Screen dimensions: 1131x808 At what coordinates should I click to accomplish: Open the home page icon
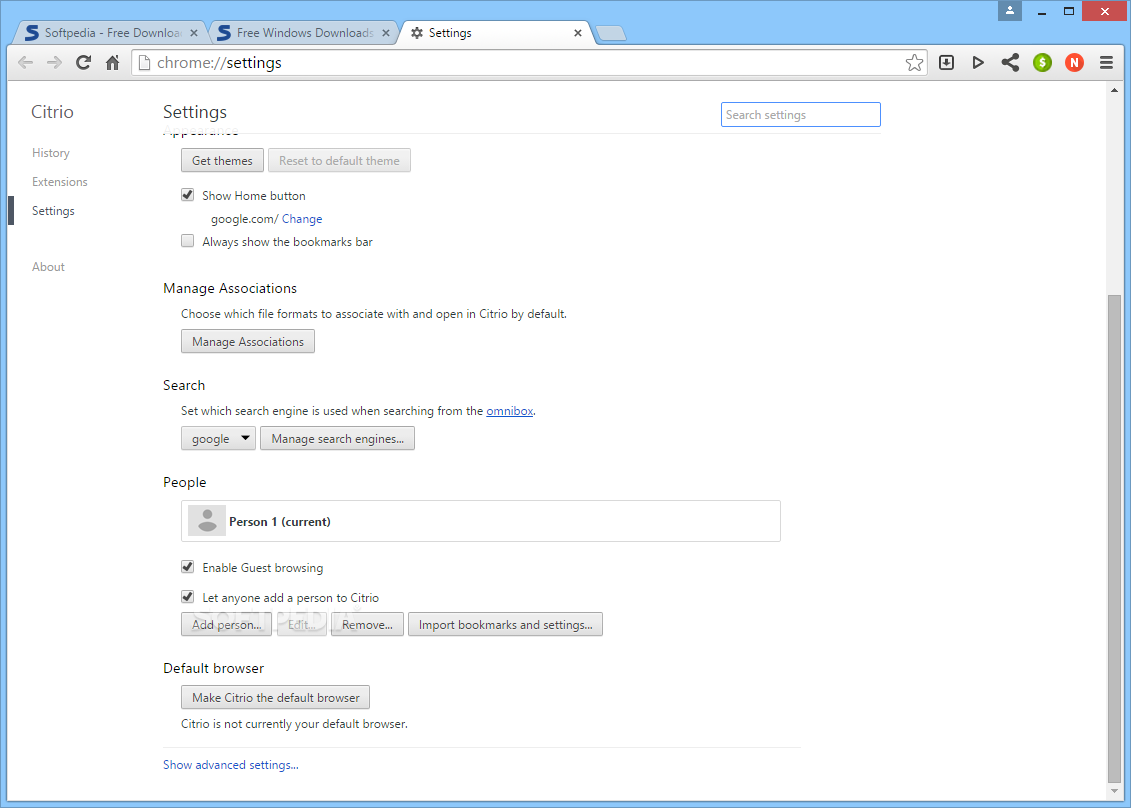113,63
